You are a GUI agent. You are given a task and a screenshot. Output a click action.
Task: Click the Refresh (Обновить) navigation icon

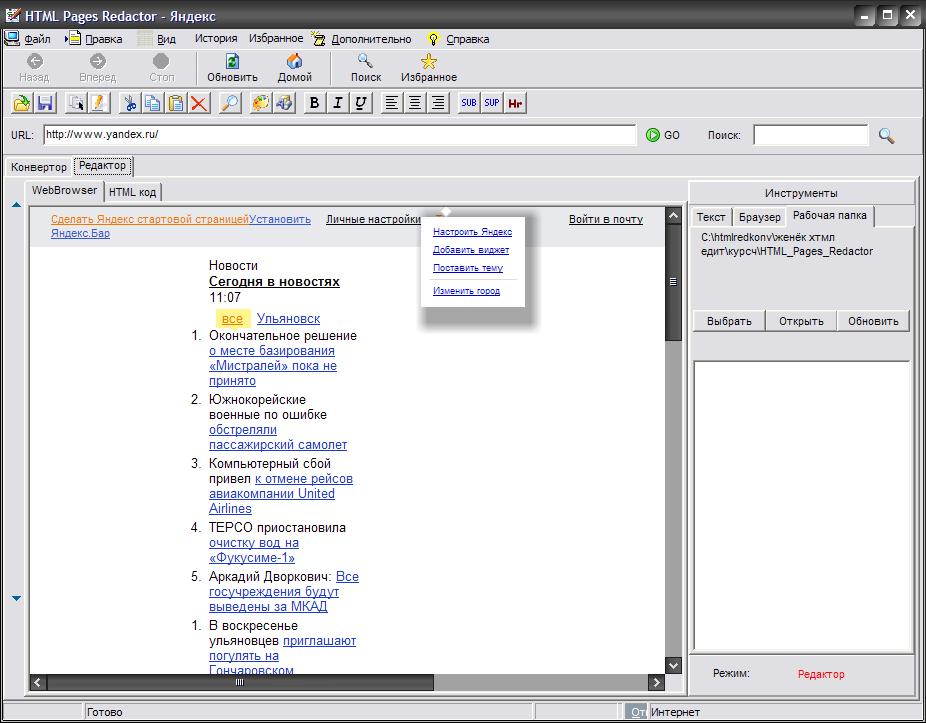232,68
